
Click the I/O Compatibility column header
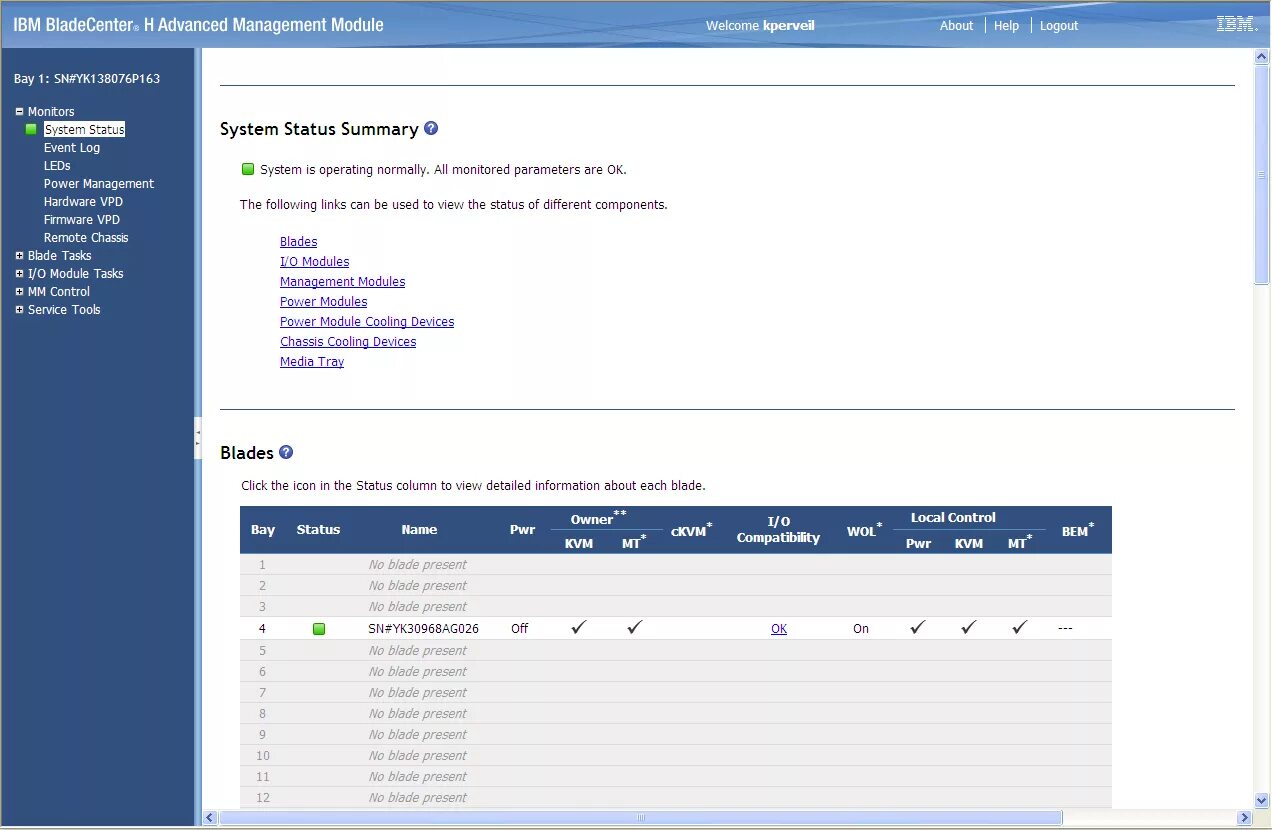[x=778, y=530]
